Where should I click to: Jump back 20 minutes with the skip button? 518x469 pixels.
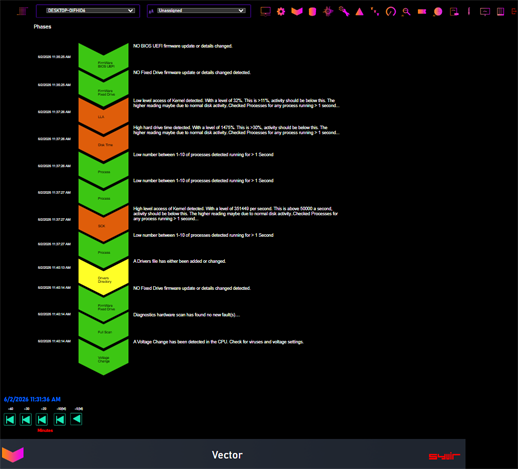point(42,419)
